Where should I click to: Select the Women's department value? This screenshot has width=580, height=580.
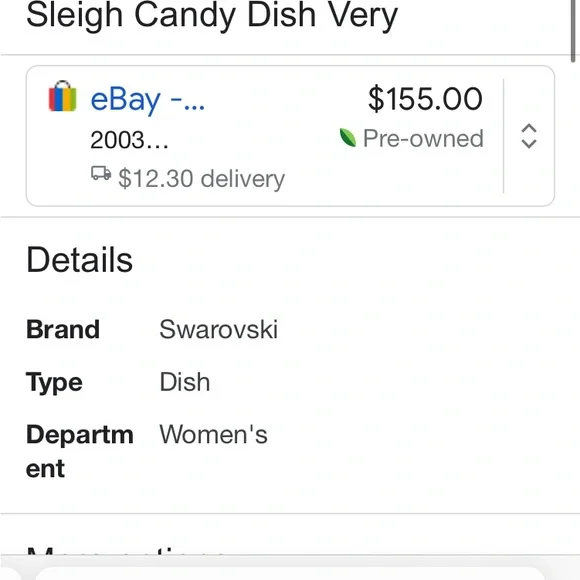(213, 434)
